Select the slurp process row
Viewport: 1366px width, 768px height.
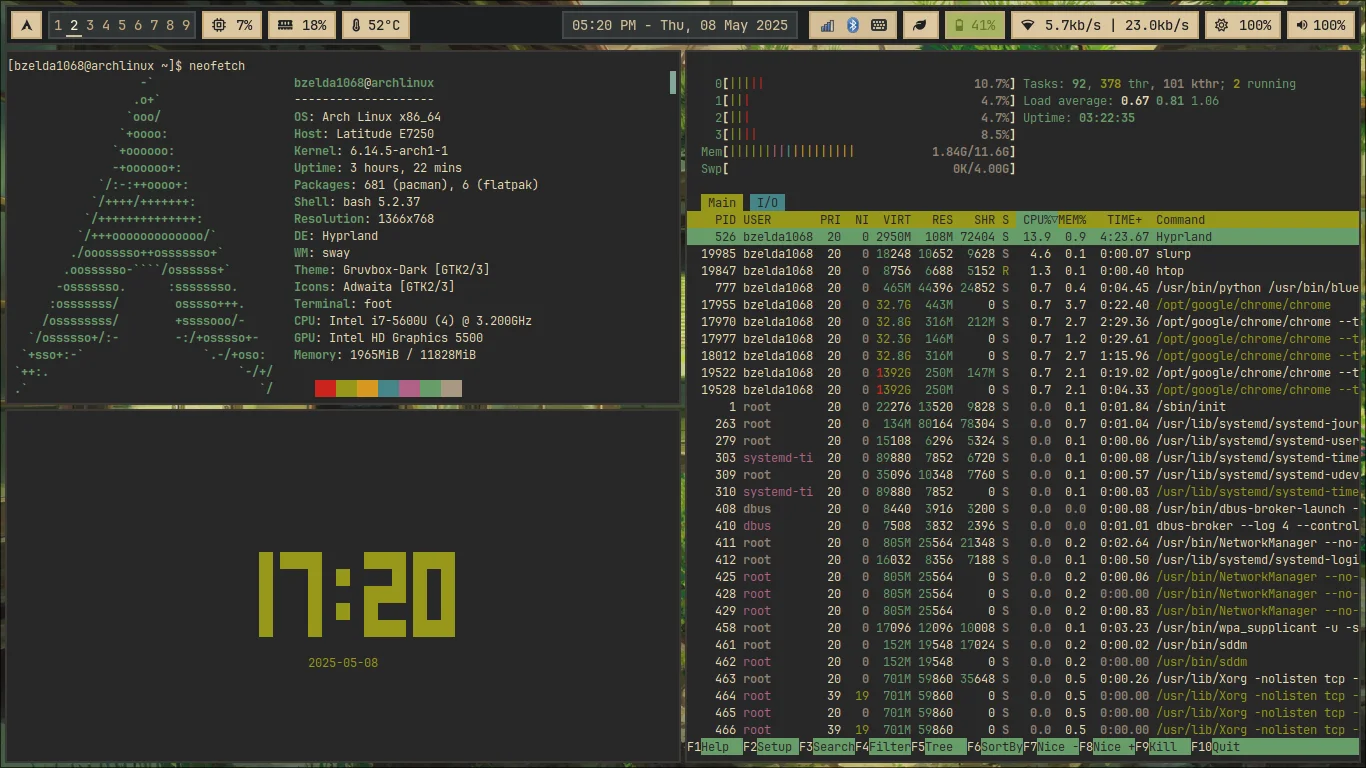click(x=1022, y=254)
